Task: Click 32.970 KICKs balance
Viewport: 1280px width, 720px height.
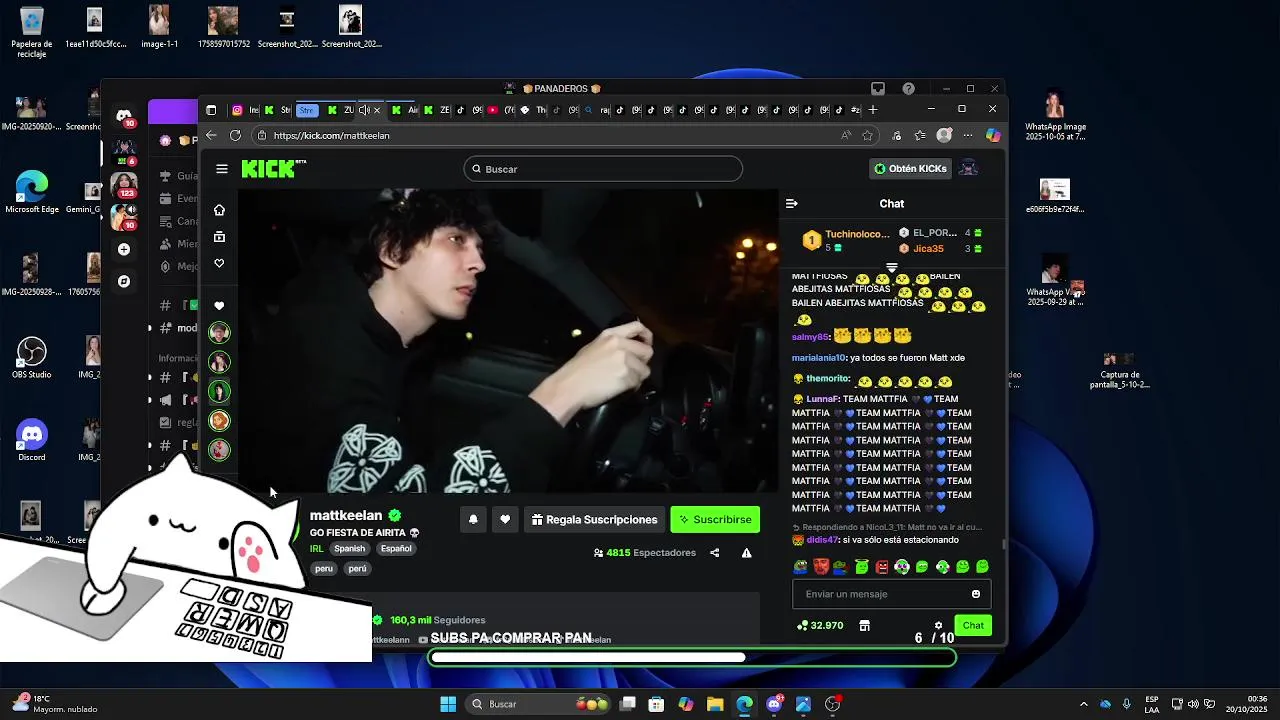Action: 820,626
